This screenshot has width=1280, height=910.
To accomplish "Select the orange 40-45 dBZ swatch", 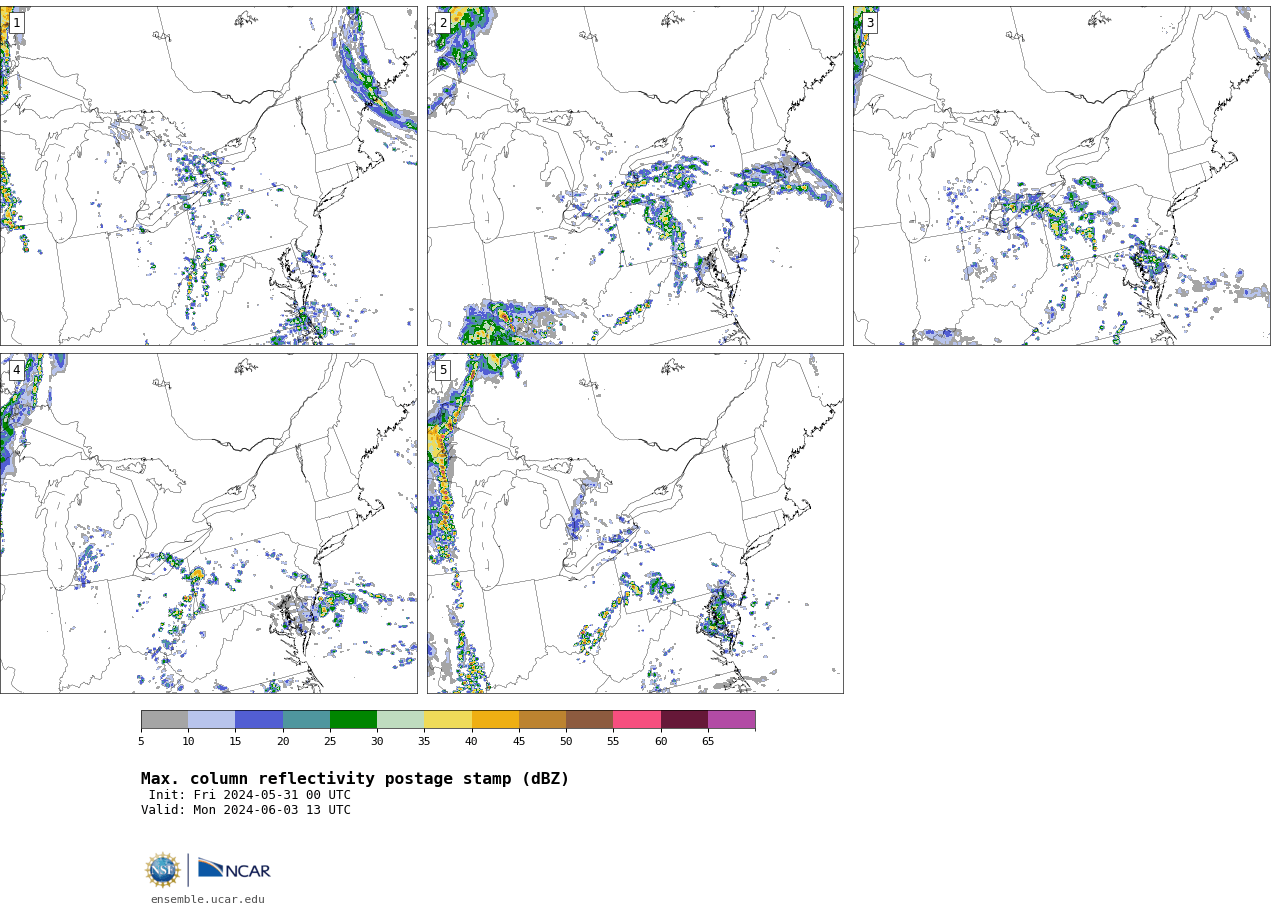I will point(495,720).
